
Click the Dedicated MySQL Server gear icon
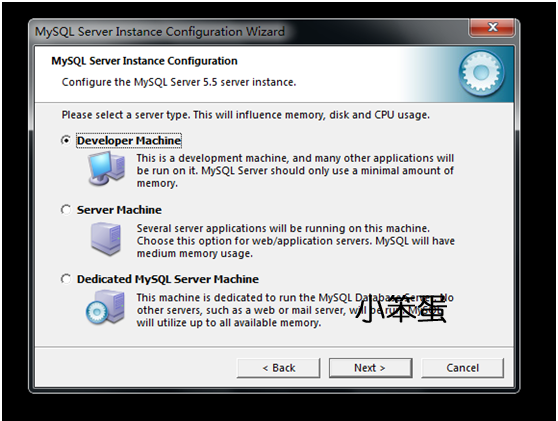(105, 307)
